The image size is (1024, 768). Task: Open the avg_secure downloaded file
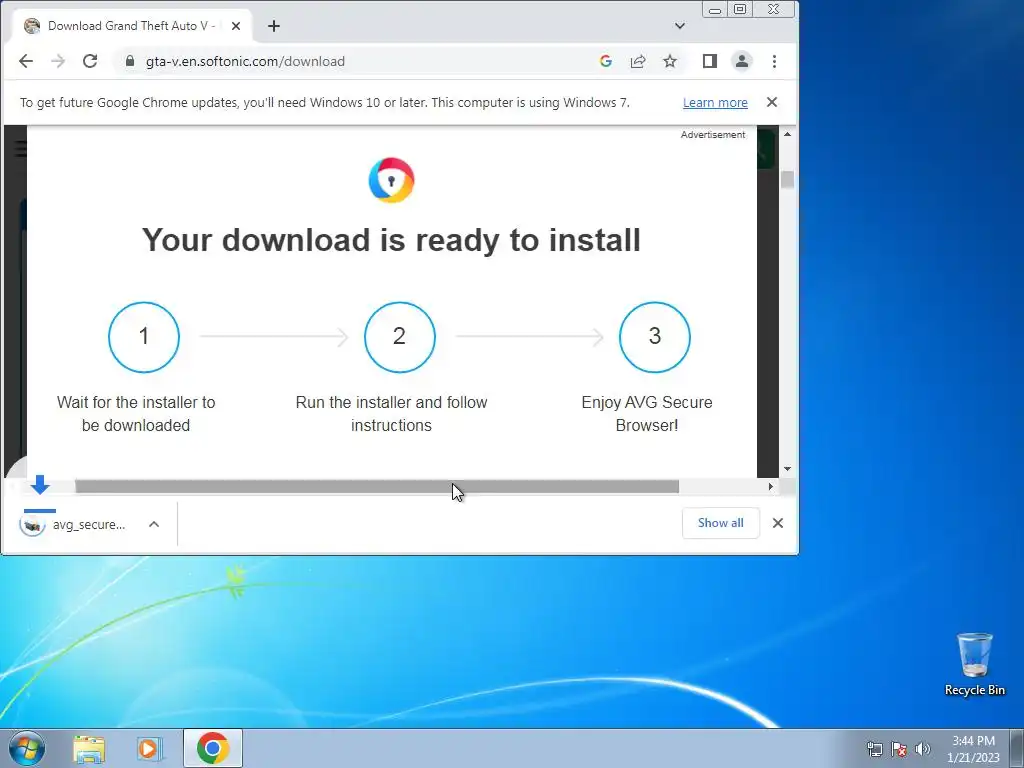click(x=73, y=524)
